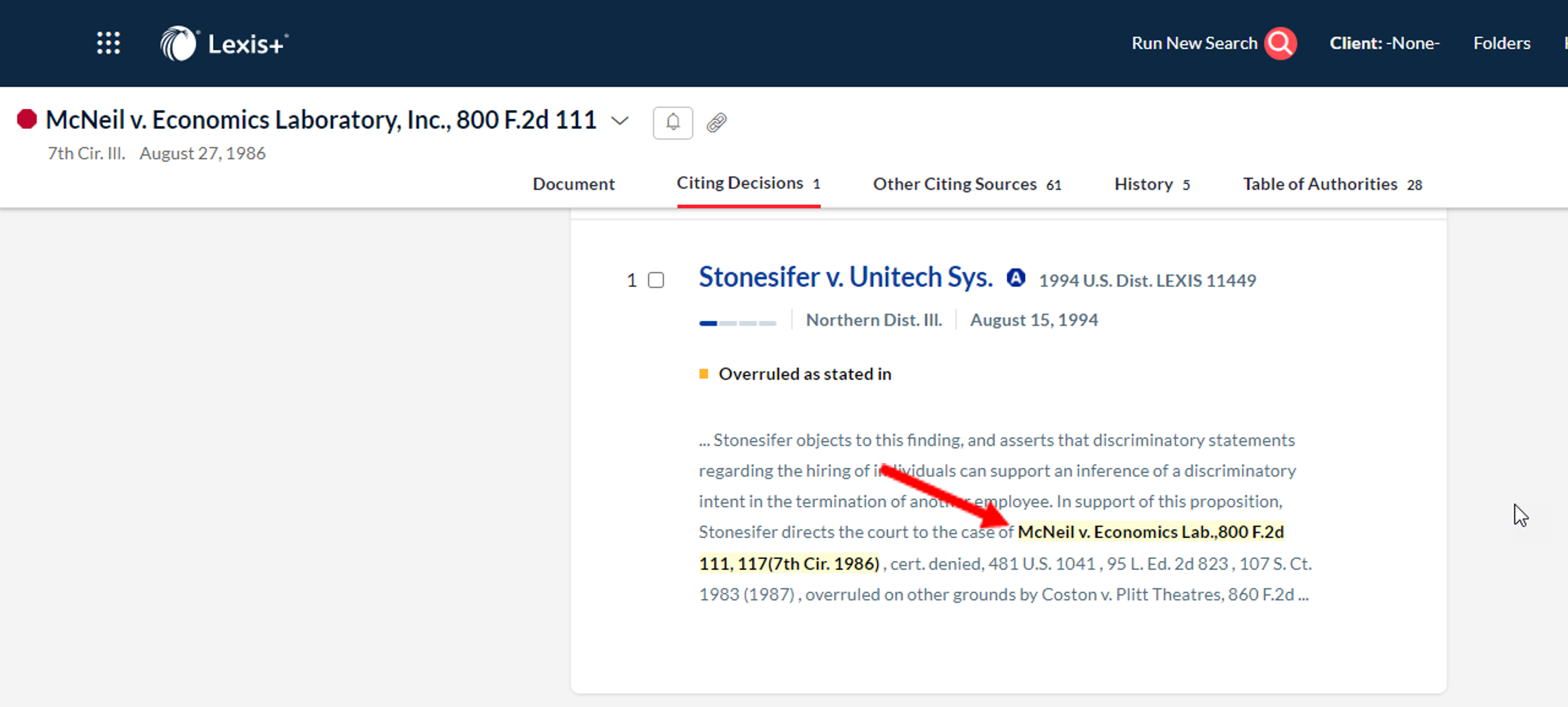Open the History tab
The width and height of the screenshot is (1568, 707).
pyautogui.click(x=1152, y=184)
